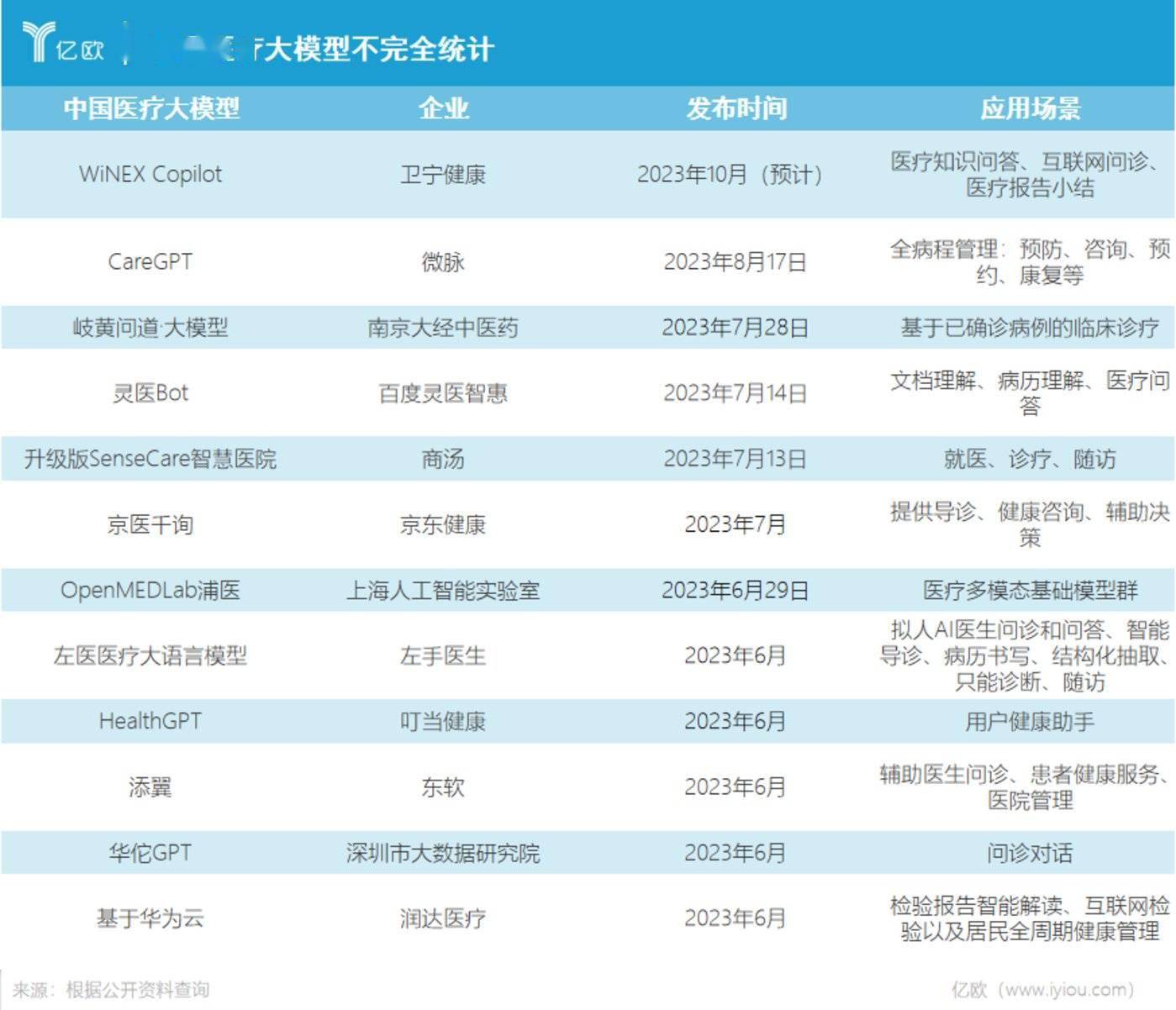
Task: Click the OpenMEDLab浦医 model cell
Action: (x=150, y=590)
